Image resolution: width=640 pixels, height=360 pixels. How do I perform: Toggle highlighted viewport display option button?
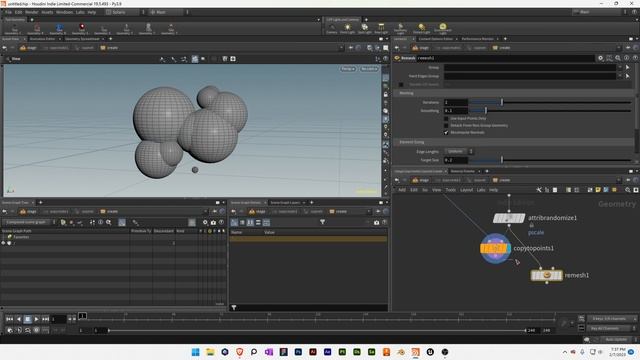tap(195, 59)
